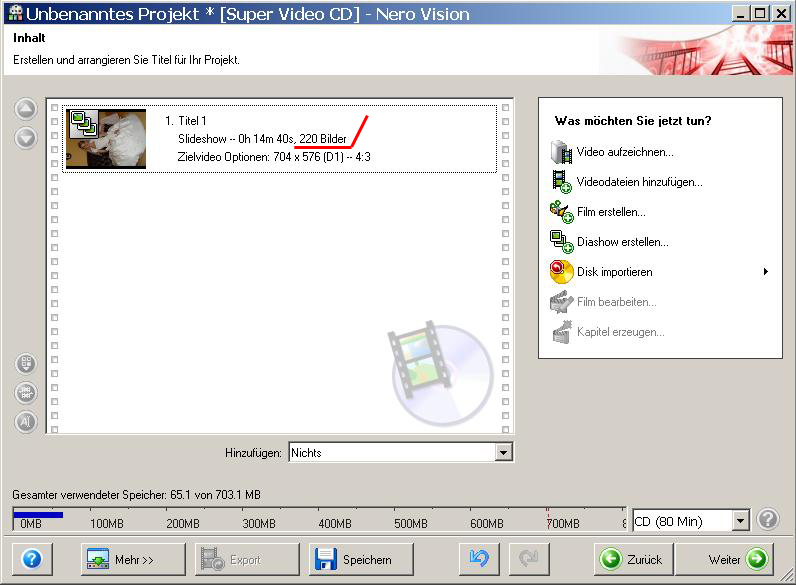Choose Videodateien hinzufügen... option
Screen dimensions: 796x585
[x=640, y=182]
